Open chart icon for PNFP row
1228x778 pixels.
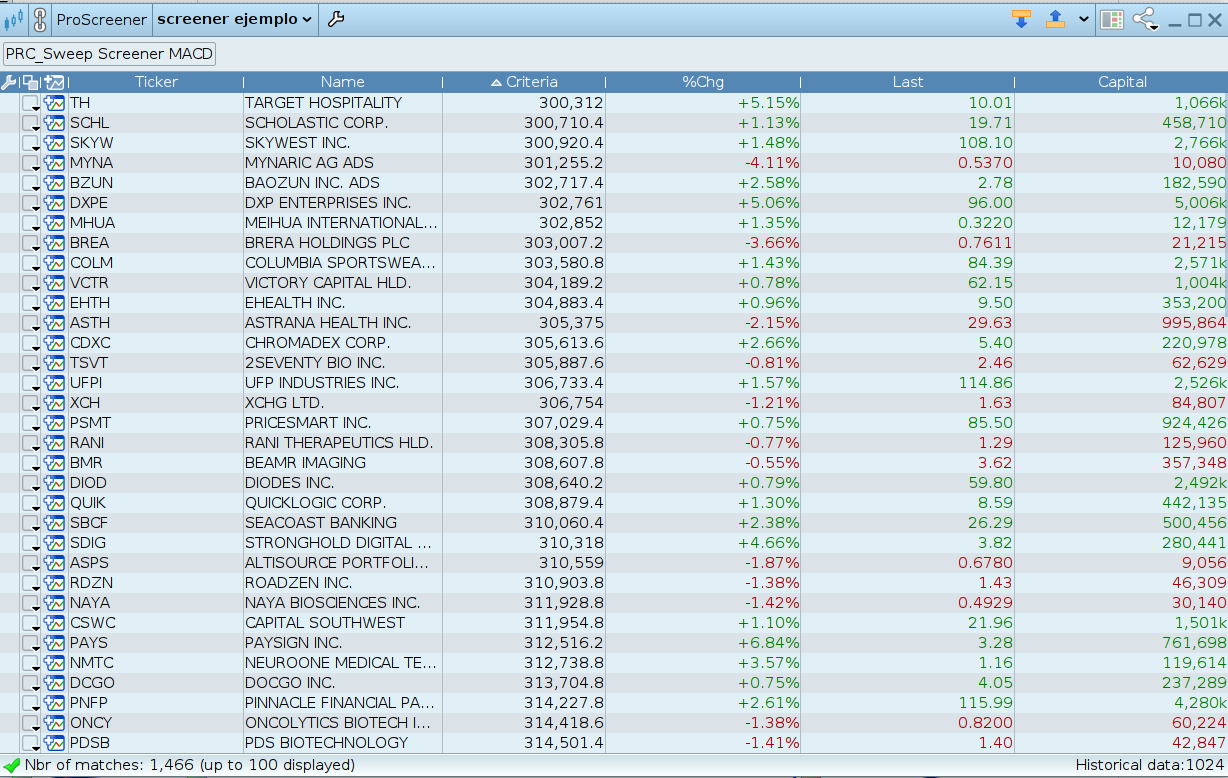point(55,703)
